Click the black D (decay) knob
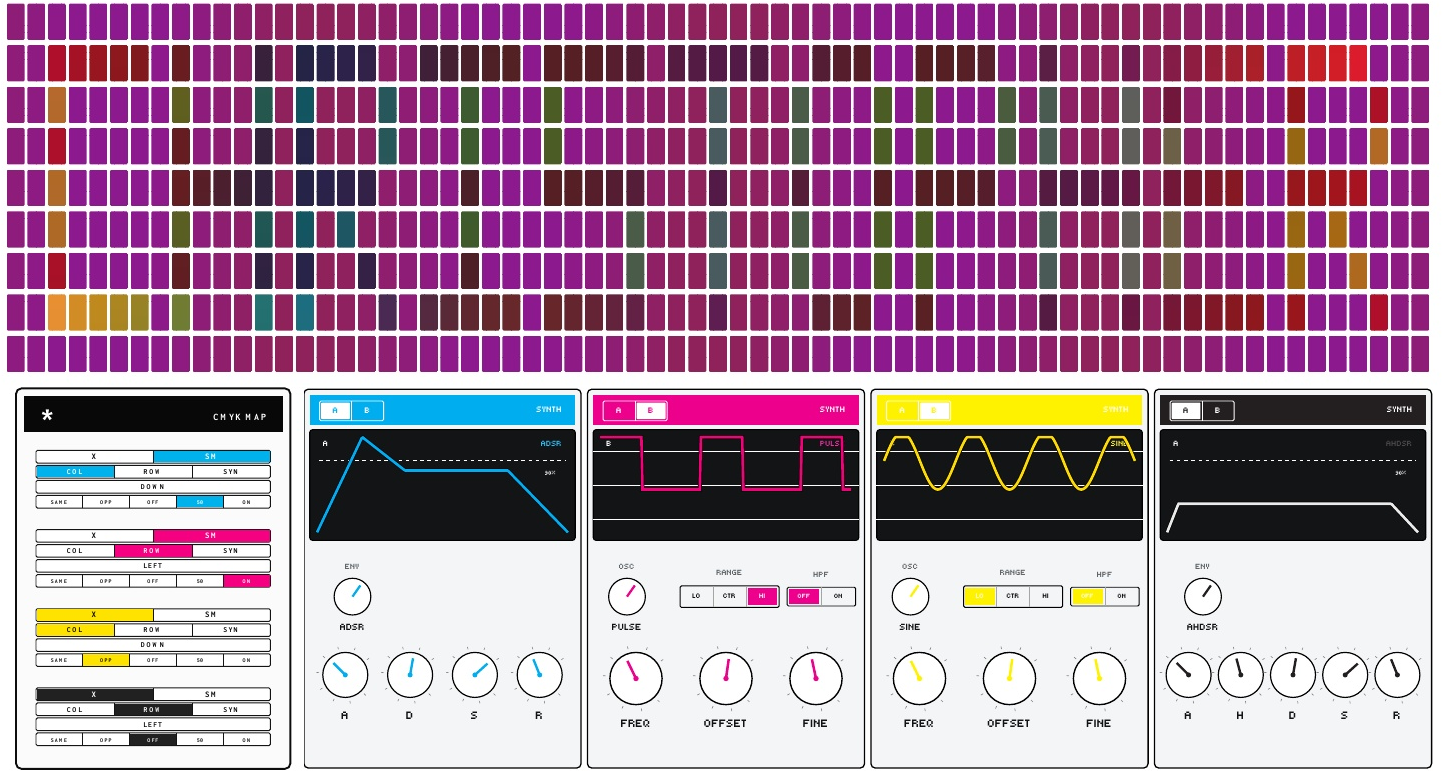 [1292, 675]
